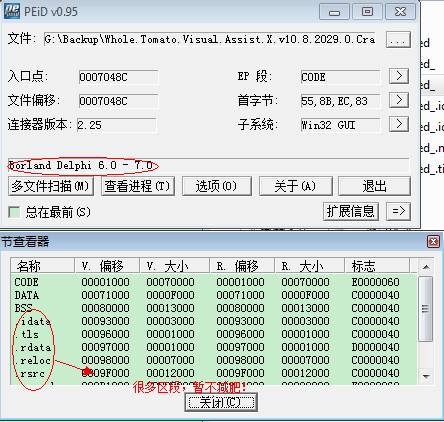
Task: Click the R. offset column header
Action: click(242, 266)
